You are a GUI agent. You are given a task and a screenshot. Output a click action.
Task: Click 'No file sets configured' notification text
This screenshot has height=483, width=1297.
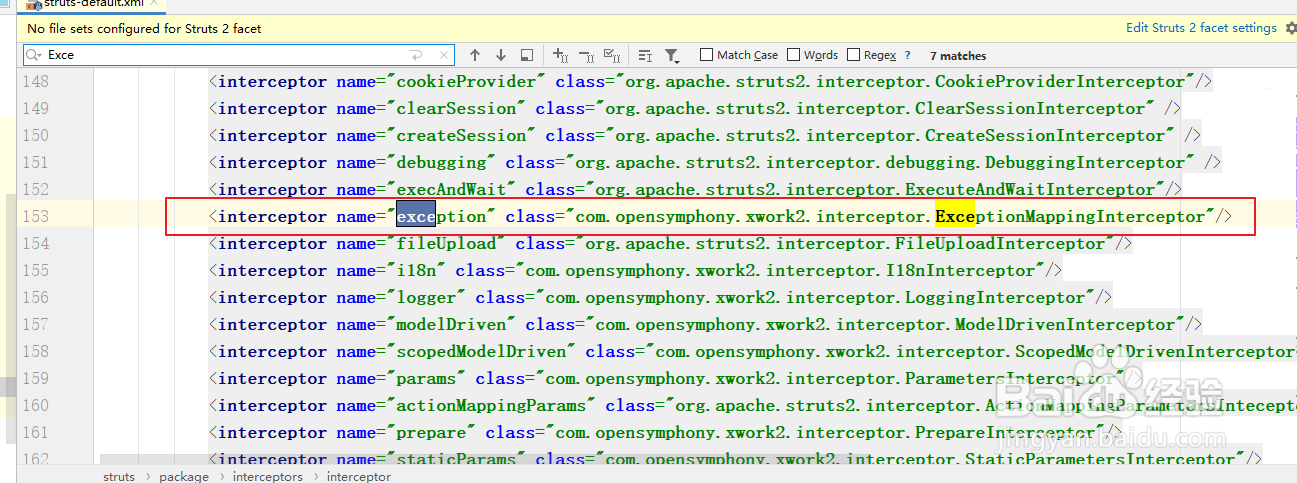(x=144, y=28)
